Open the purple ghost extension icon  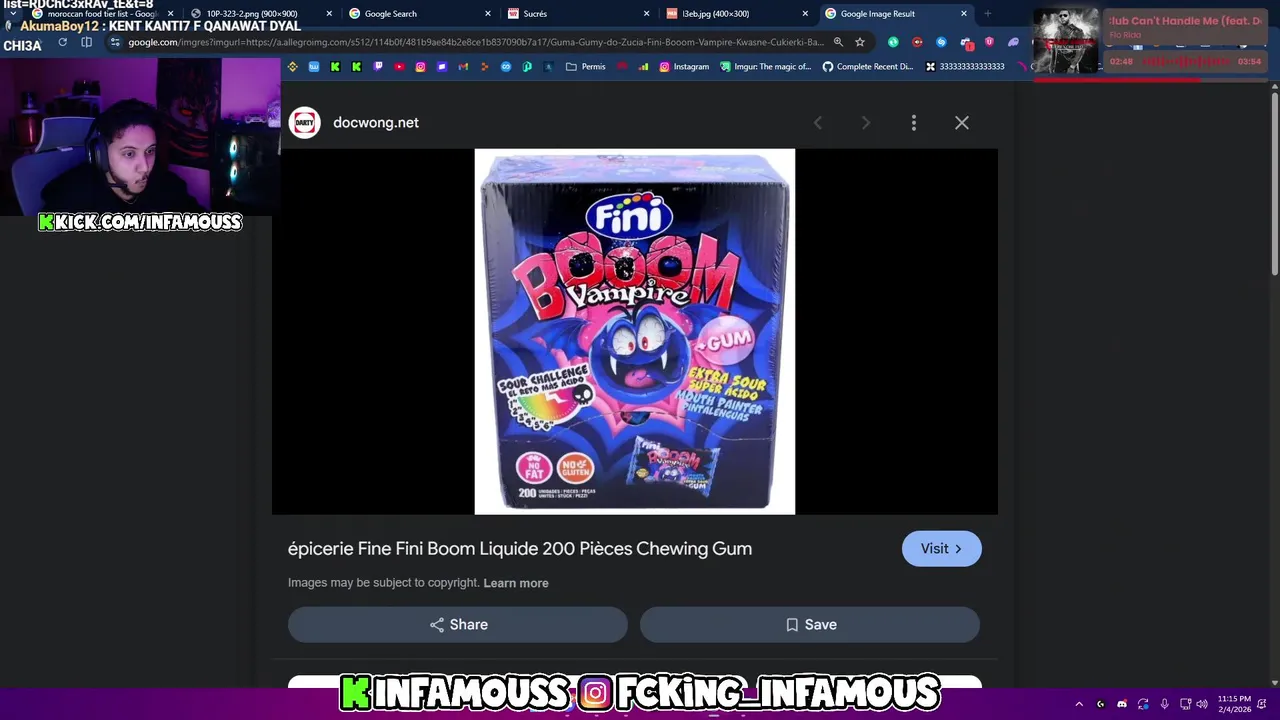tap(1013, 42)
